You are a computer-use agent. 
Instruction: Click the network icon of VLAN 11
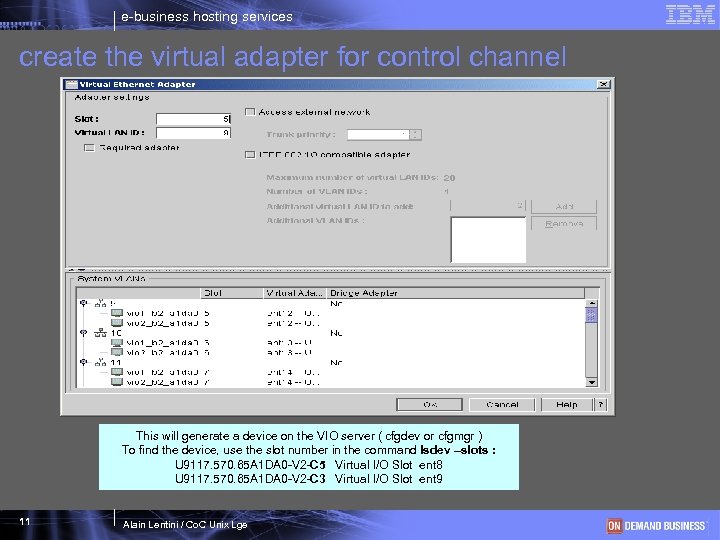tap(101, 362)
